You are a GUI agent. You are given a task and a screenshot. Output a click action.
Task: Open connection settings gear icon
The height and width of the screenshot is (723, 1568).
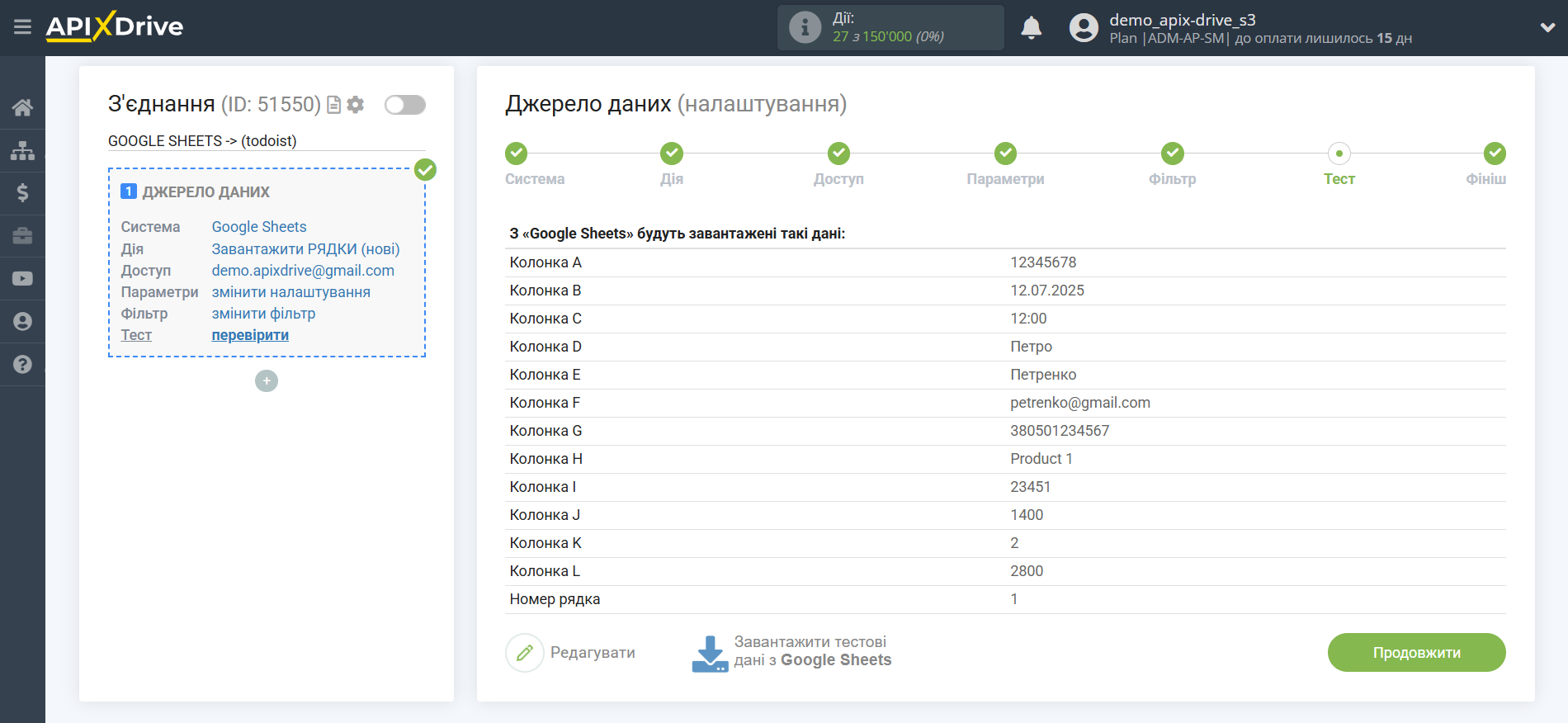point(356,105)
